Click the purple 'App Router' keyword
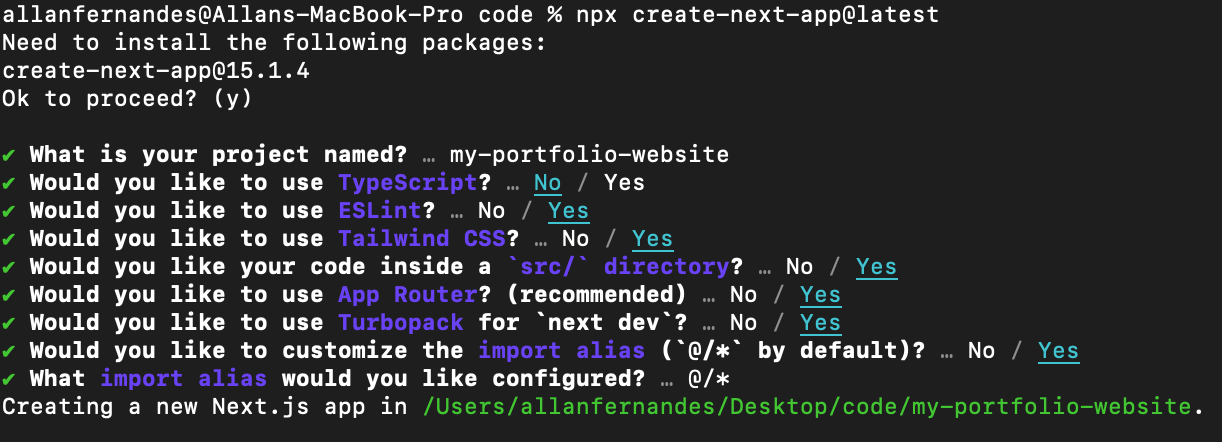Screen dimensions: 1222x442 coord(408,295)
